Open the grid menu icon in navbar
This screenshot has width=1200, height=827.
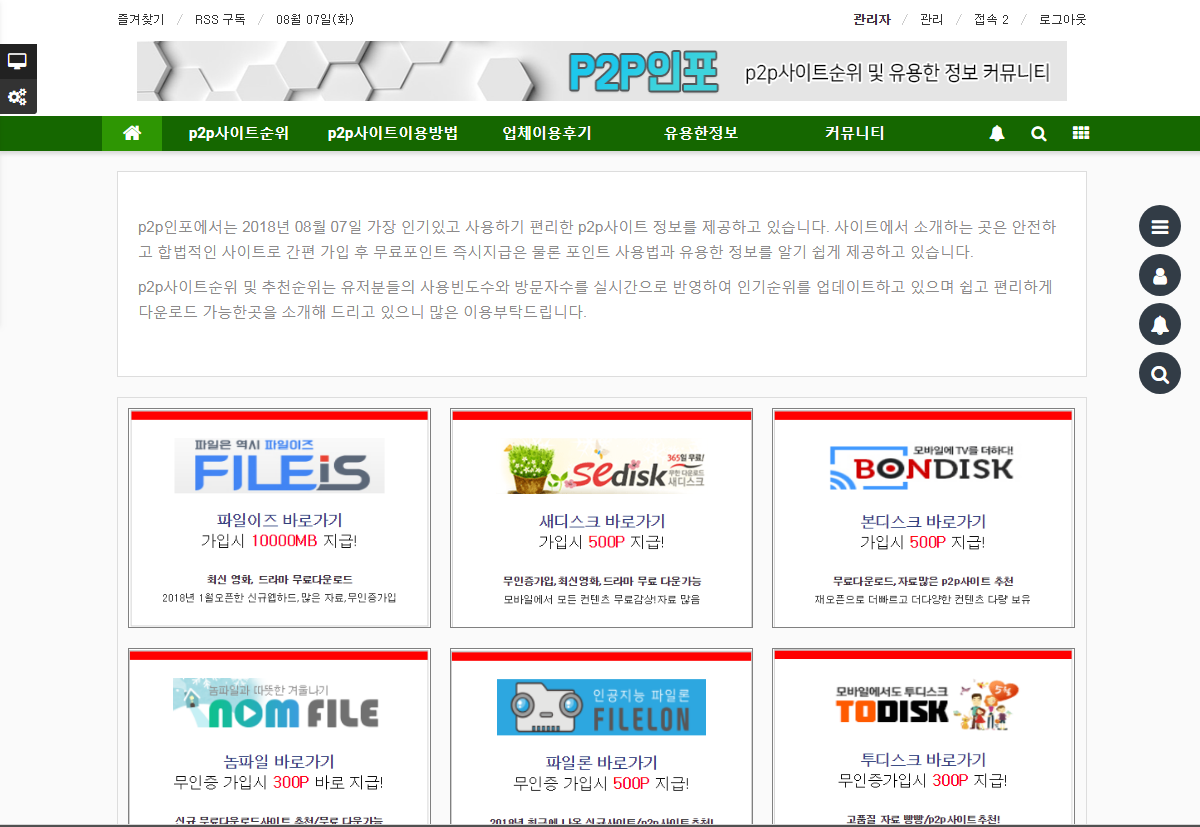1080,134
